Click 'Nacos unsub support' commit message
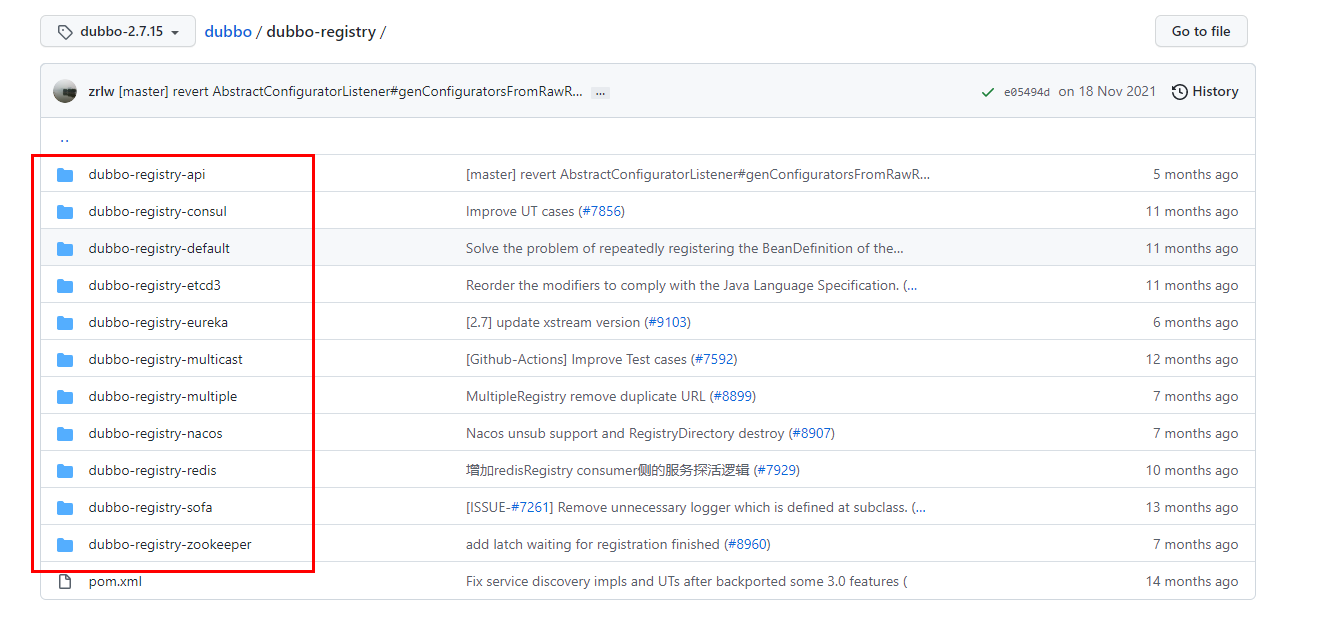This screenshot has height=632, width=1332. coord(625,433)
